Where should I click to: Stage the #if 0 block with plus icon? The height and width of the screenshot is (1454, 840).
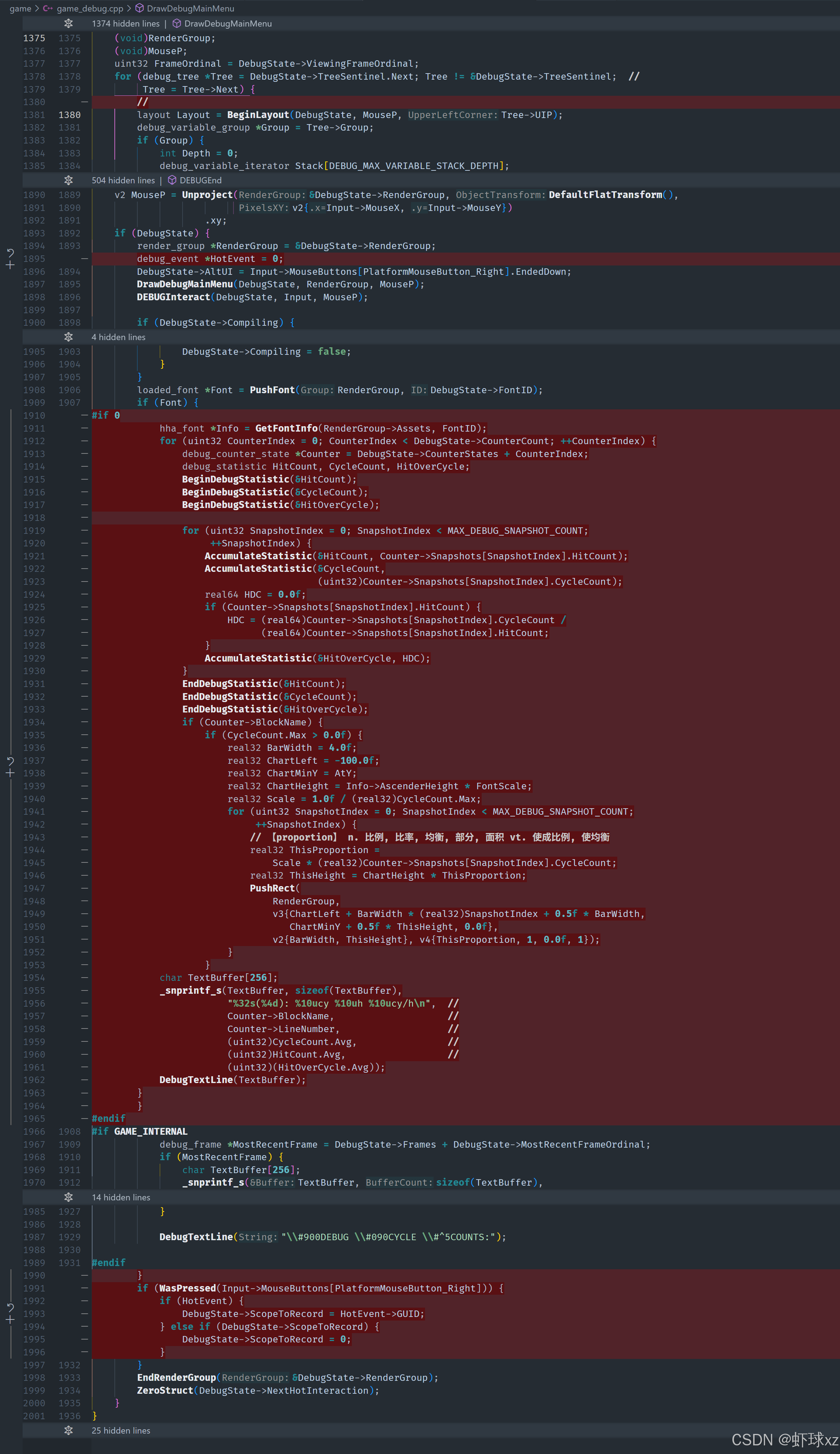pyautogui.click(x=10, y=773)
